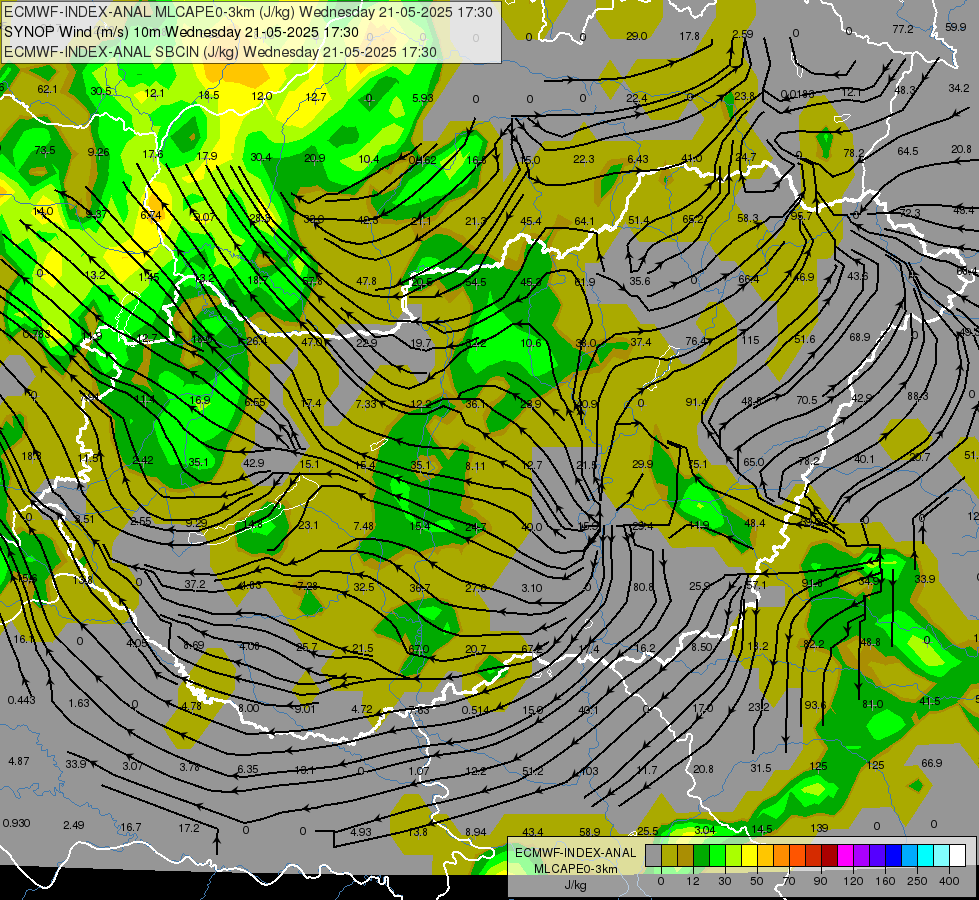Click the MLCAPE0-3km title line at top
Viewport: 979px width, 900px height.
pyautogui.click(x=248, y=12)
